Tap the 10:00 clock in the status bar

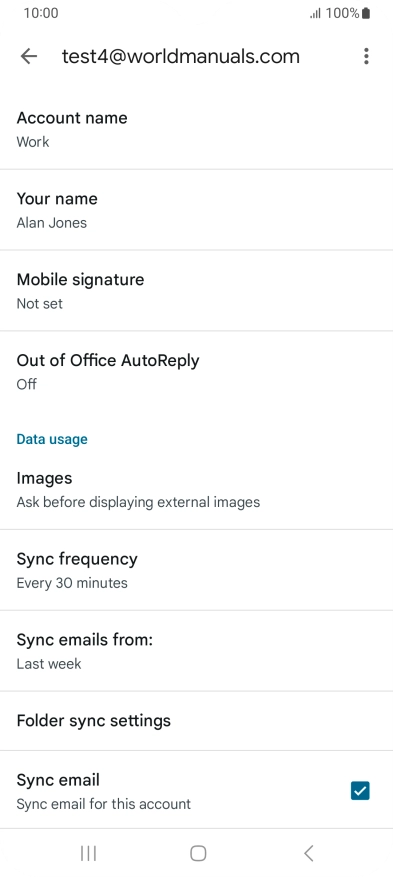click(x=41, y=13)
